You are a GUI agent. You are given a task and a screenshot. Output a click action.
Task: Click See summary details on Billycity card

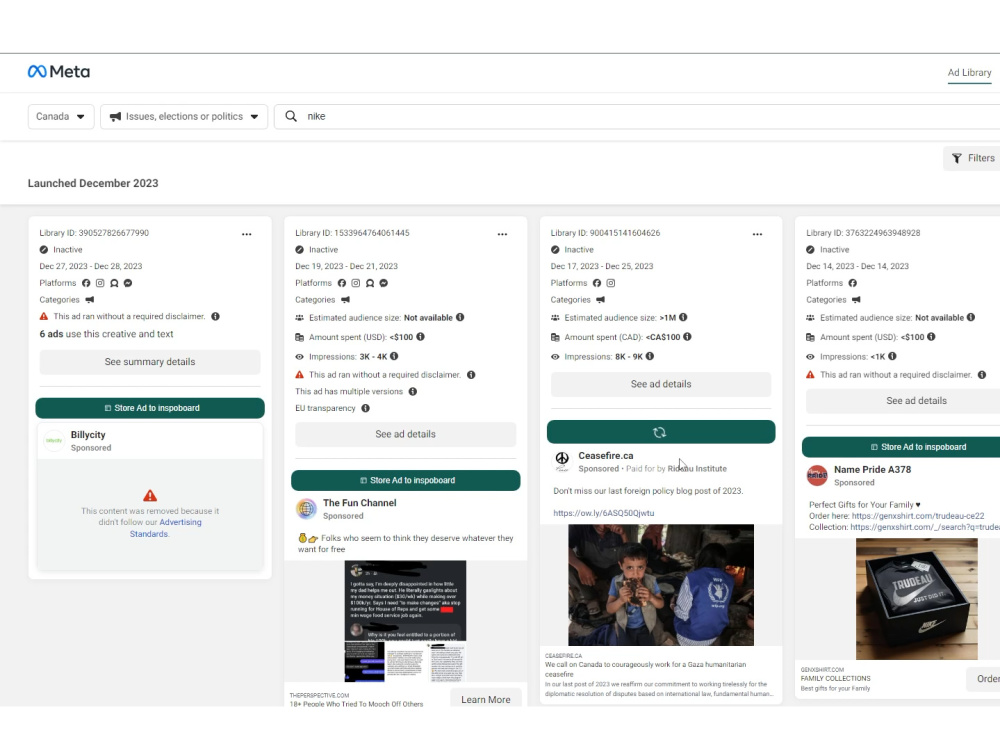(x=150, y=361)
